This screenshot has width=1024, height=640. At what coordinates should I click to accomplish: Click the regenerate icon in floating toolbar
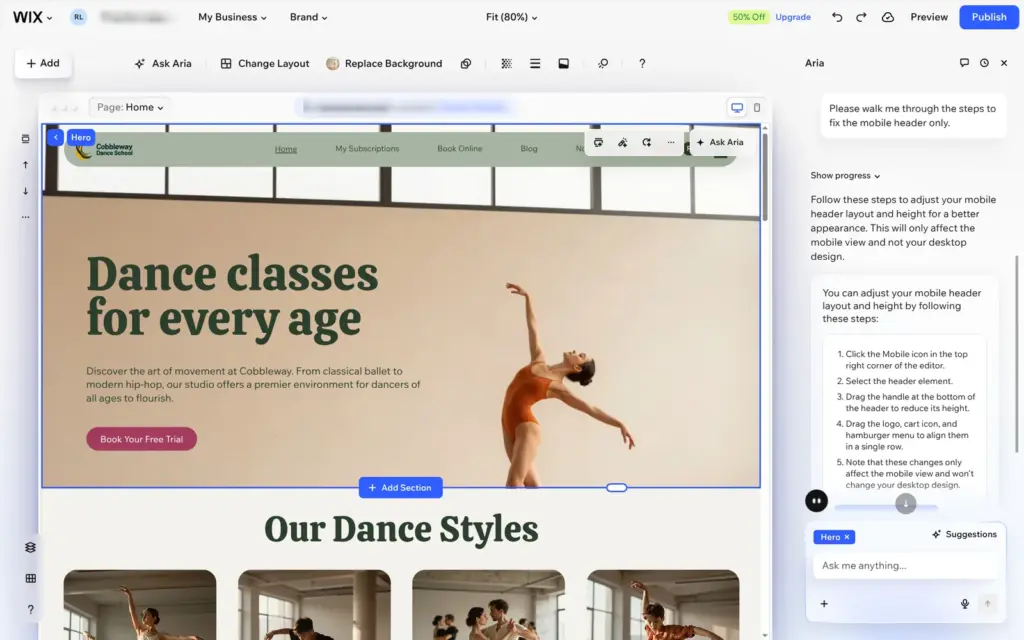647,142
